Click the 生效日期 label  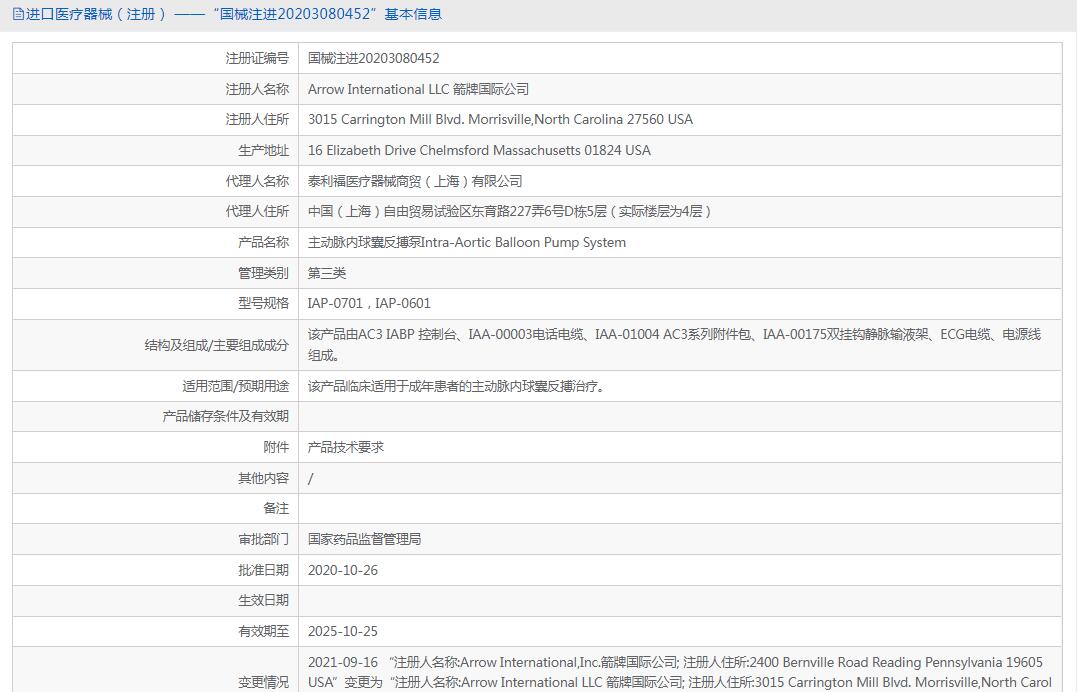[263, 601]
